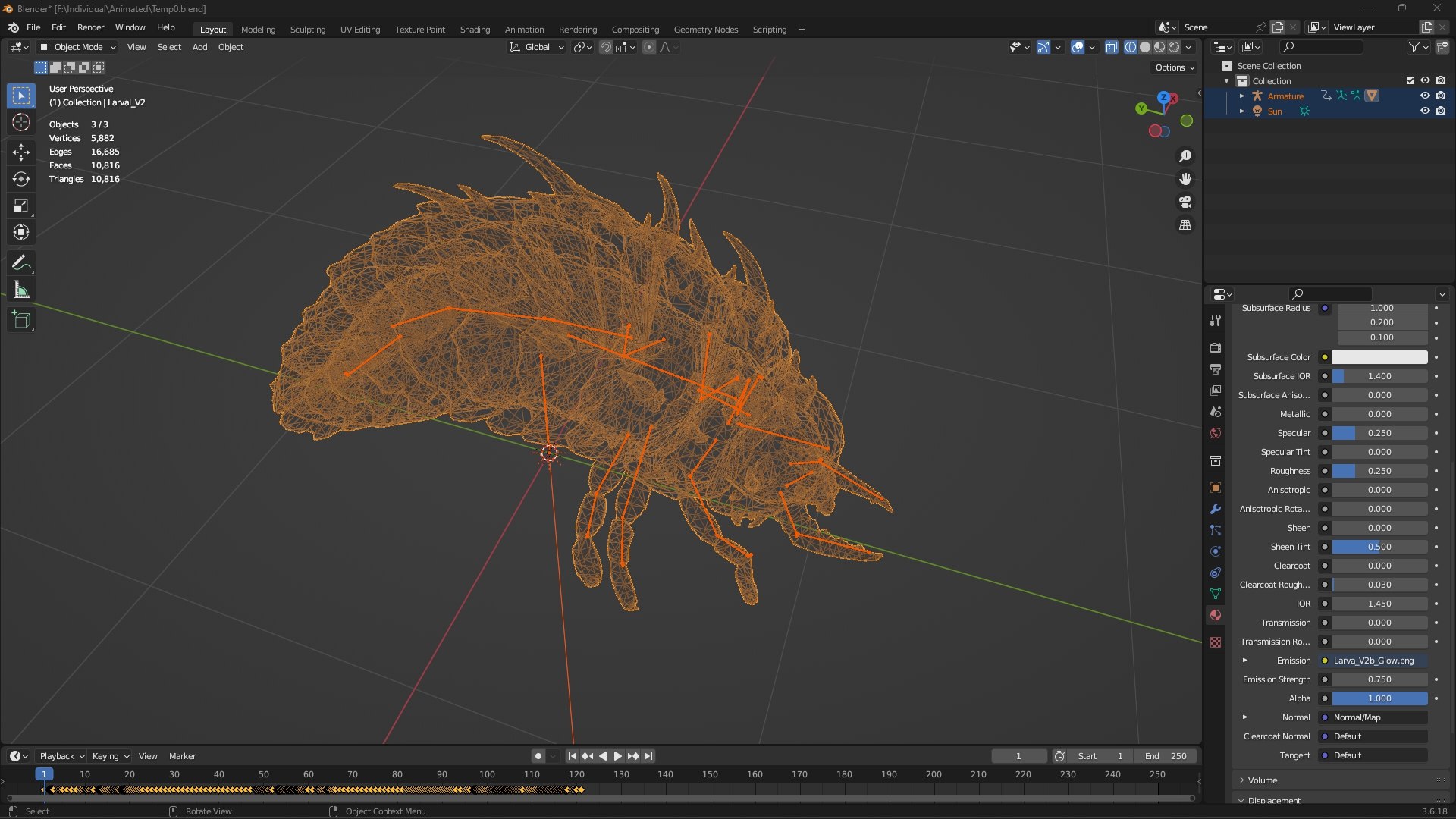The image size is (1456, 819).
Task: Choose the Add Cube tool
Action: pyautogui.click(x=21, y=320)
